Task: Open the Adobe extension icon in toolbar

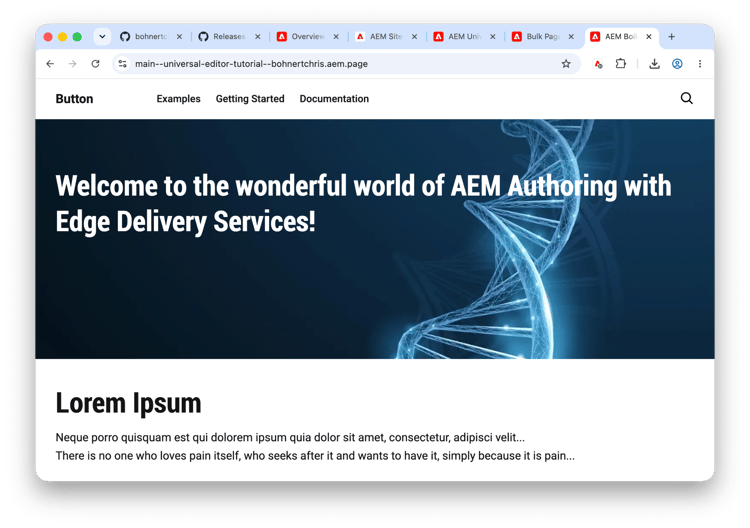Action: tap(598, 64)
